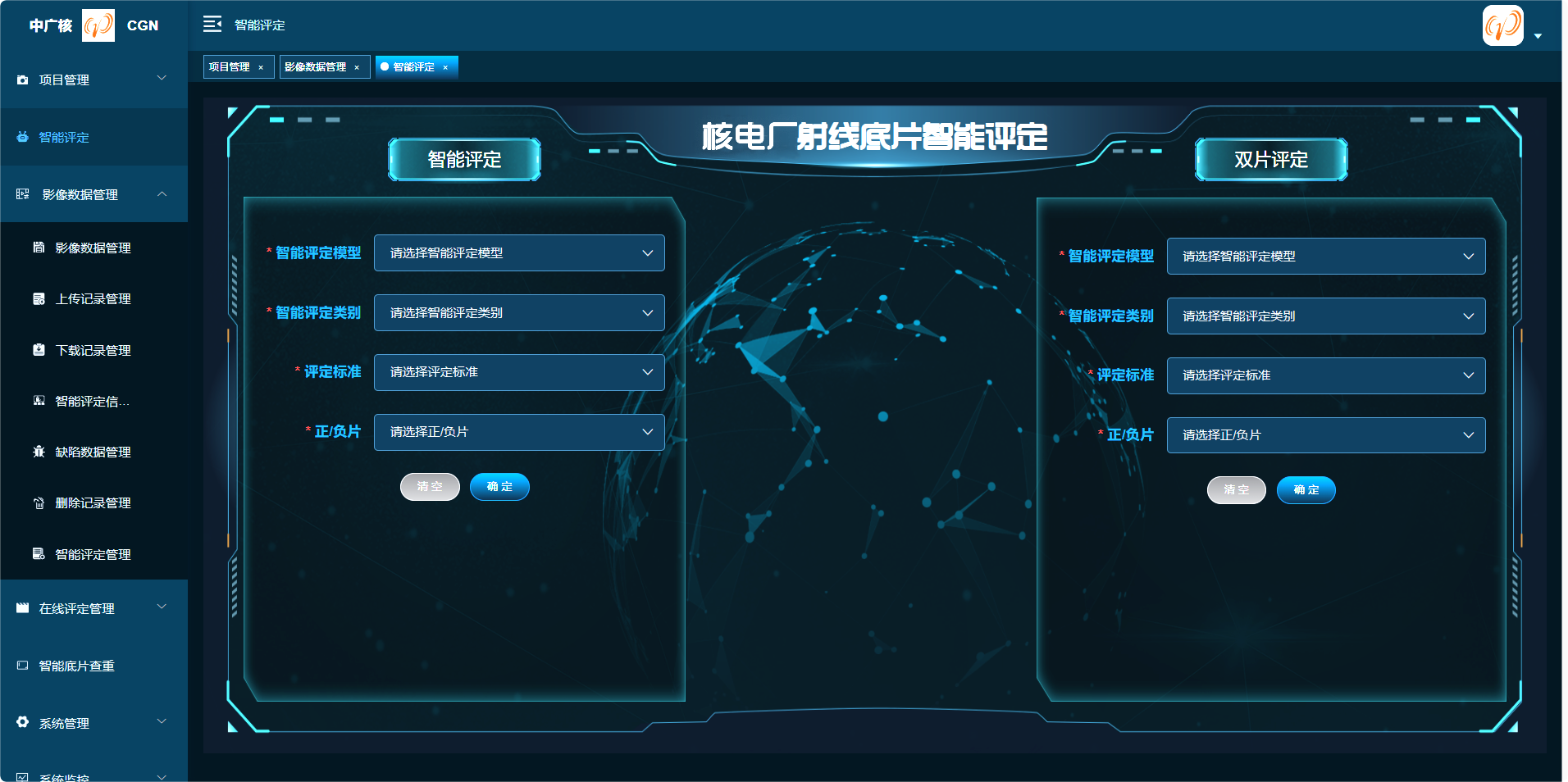Open left 智能评定模型 dropdown

coord(519,253)
